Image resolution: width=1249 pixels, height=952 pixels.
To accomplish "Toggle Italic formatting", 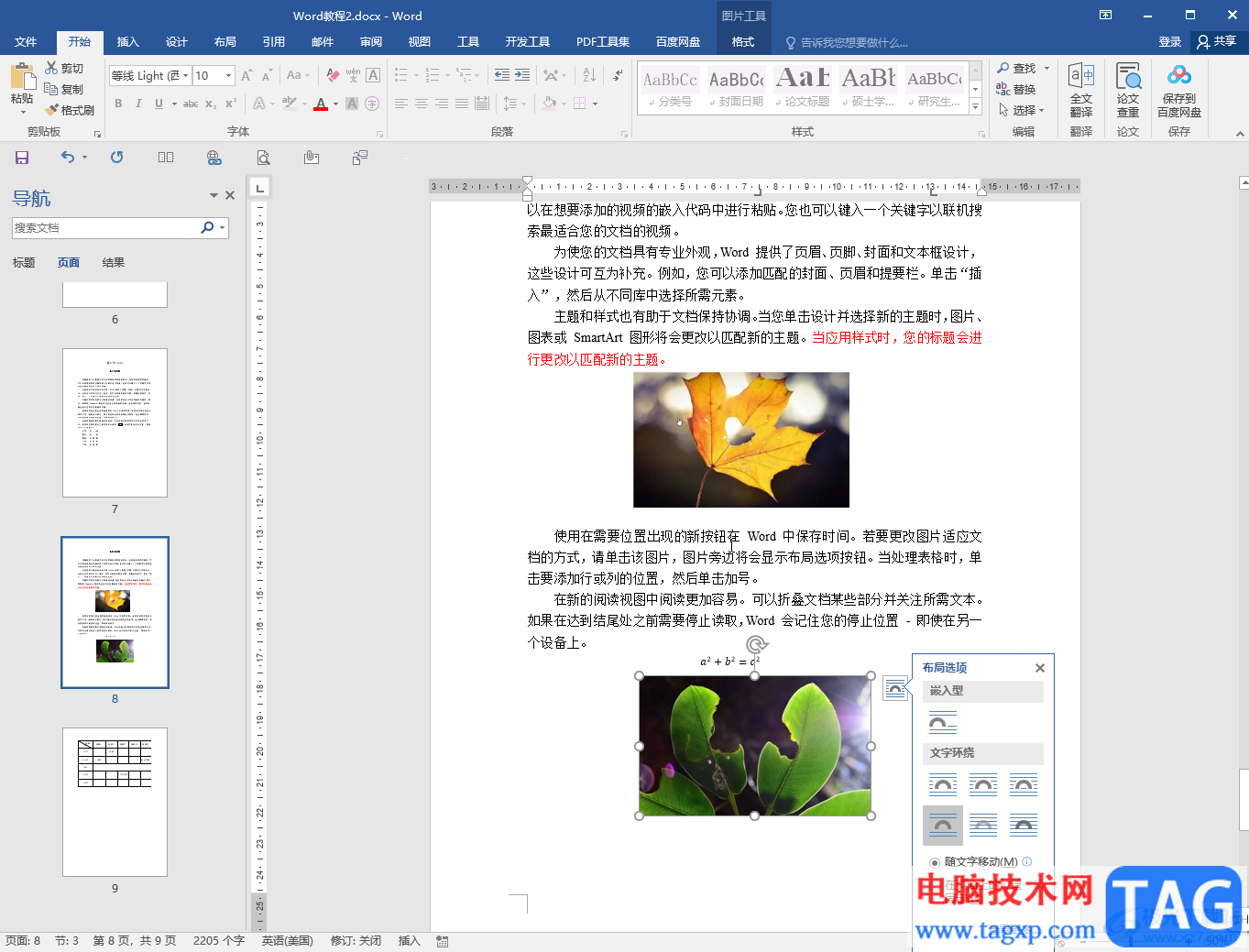I will click(138, 104).
